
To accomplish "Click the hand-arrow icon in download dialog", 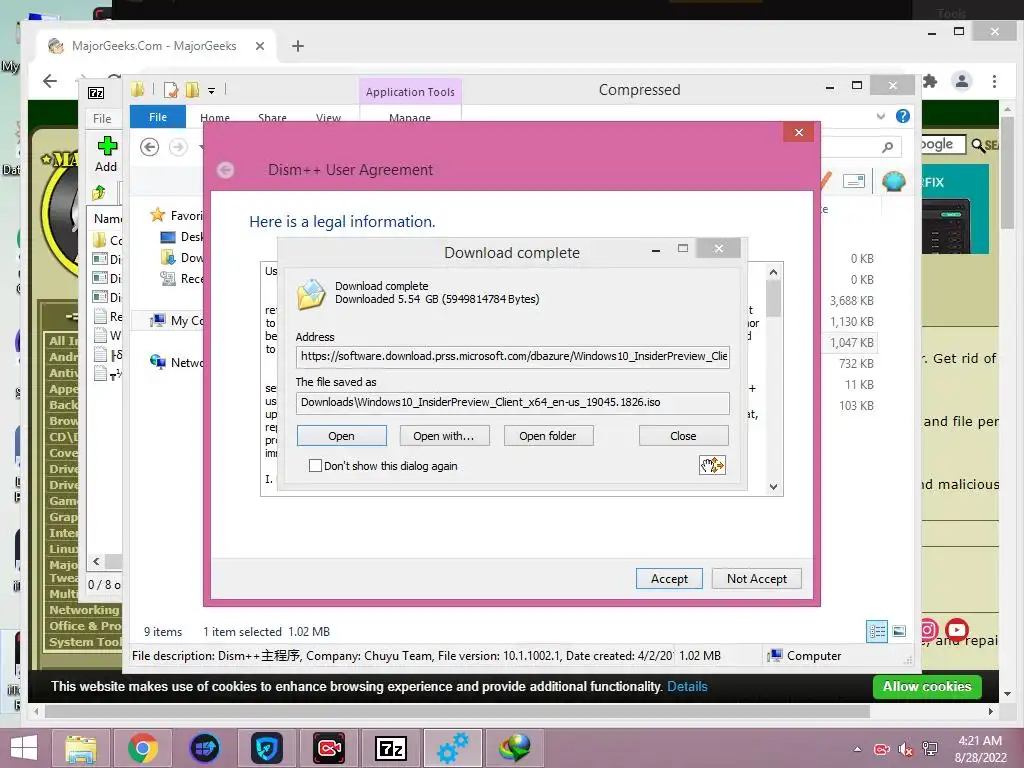I will (x=712, y=465).
